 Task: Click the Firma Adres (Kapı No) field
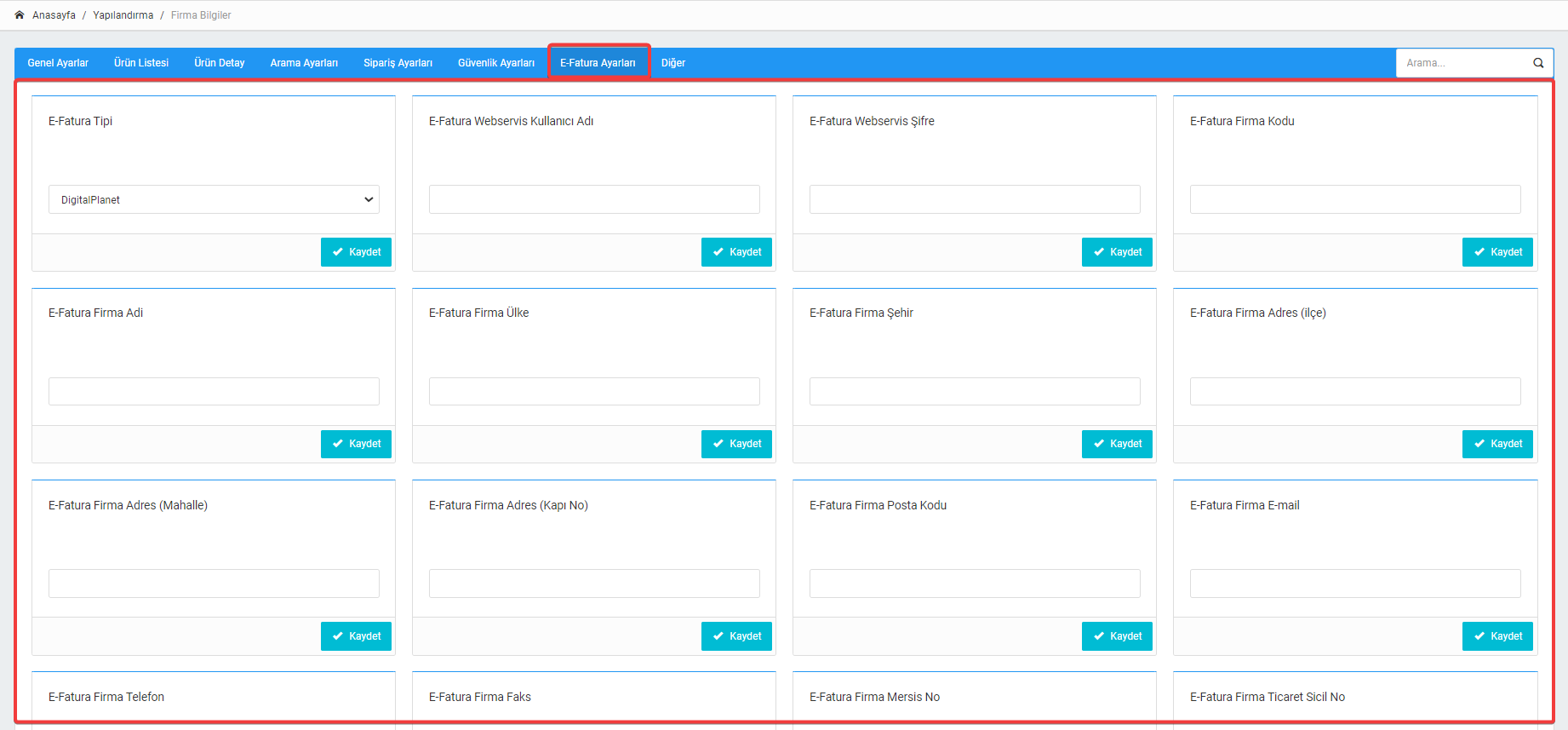pyautogui.click(x=594, y=583)
